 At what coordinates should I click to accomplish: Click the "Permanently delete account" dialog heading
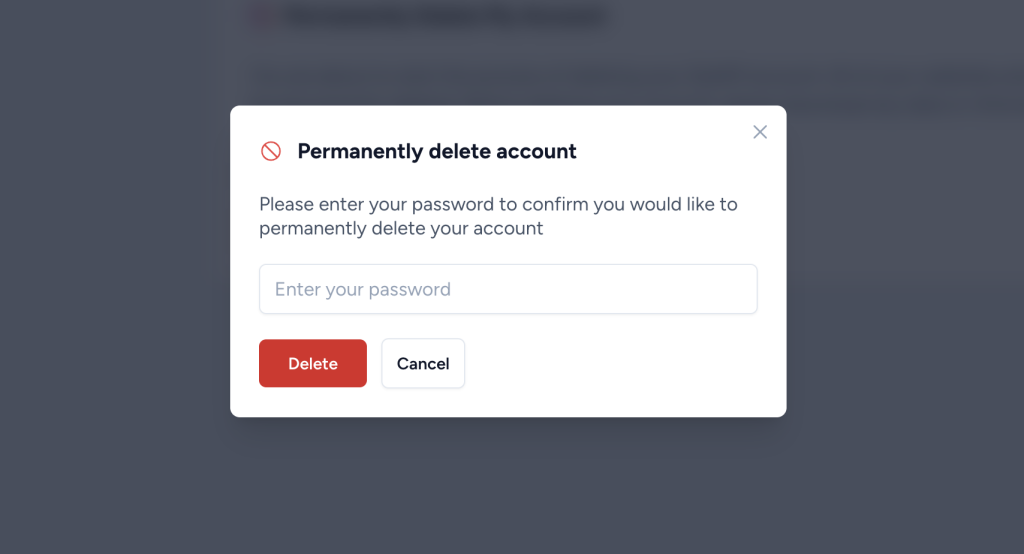[437, 152]
